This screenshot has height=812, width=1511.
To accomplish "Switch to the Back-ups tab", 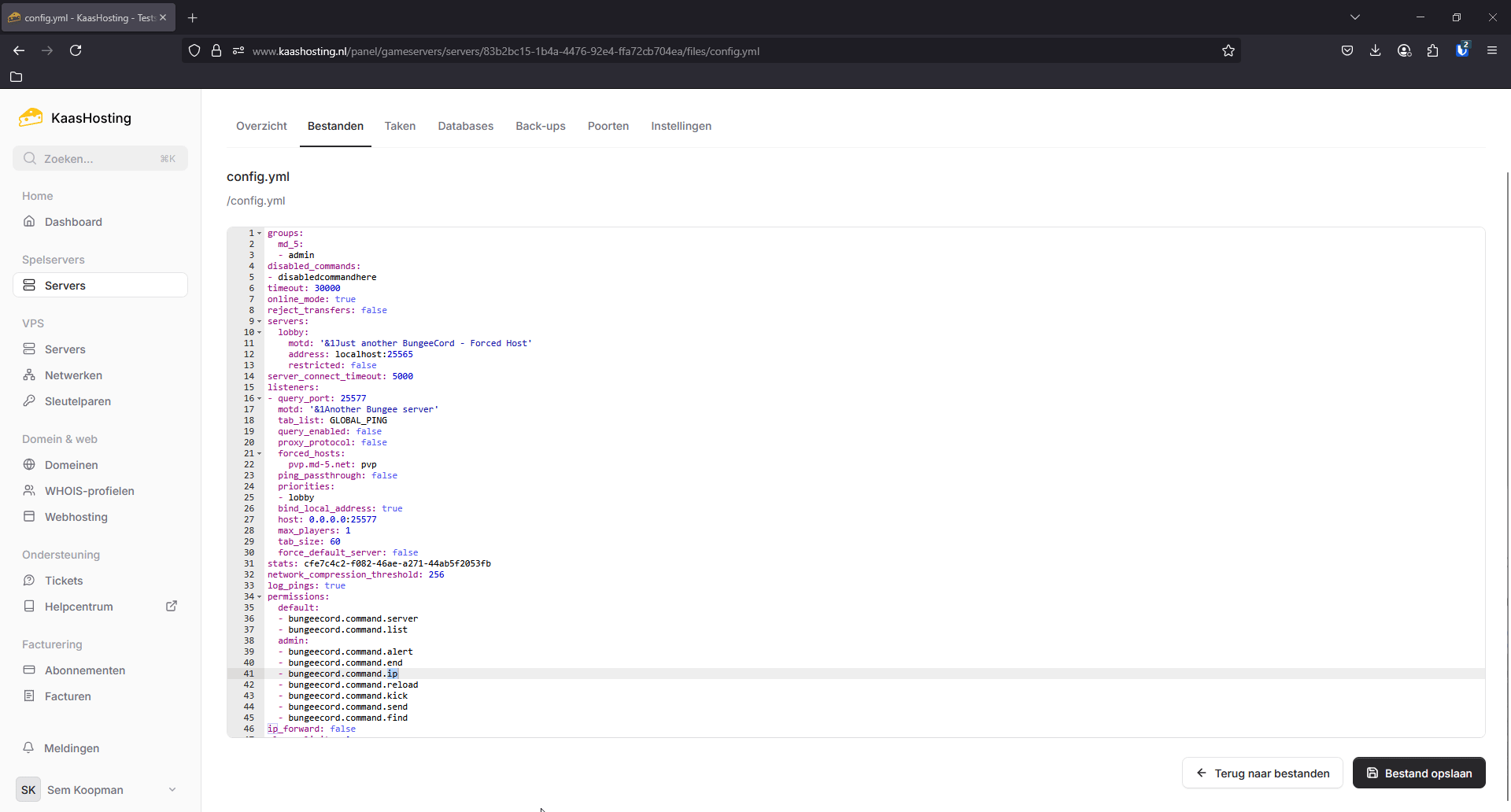I will click(x=540, y=126).
